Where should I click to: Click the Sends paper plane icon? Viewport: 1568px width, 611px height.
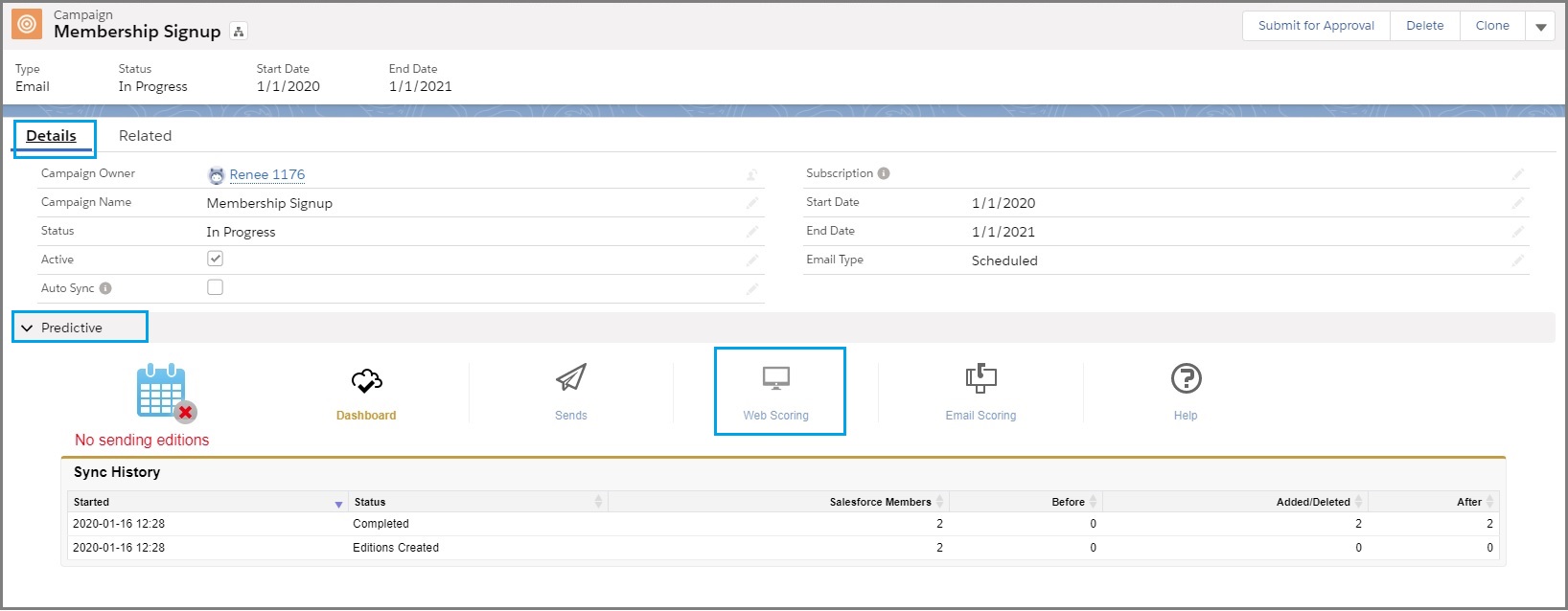coord(571,378)
